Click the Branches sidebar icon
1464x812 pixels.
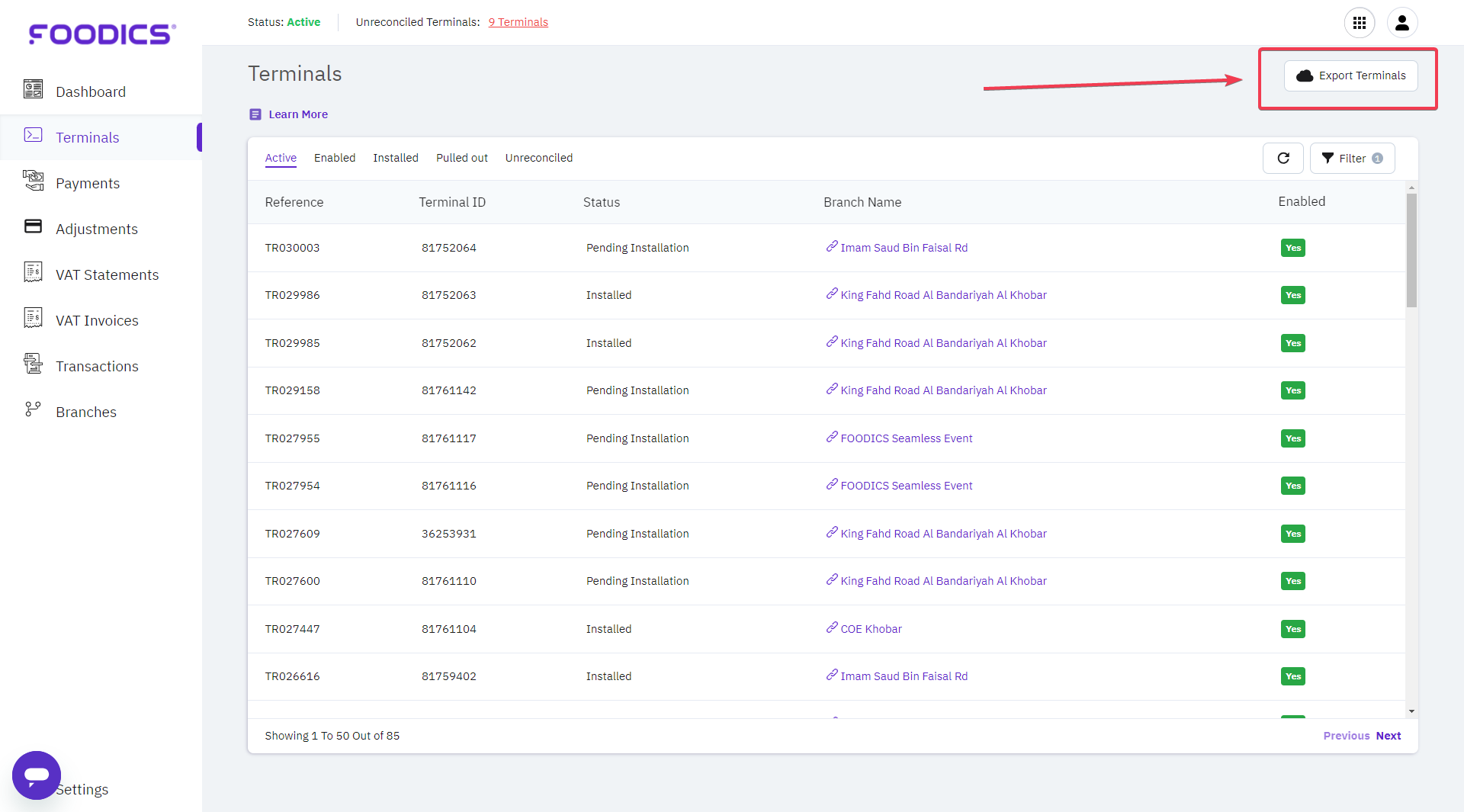(33, 409)
